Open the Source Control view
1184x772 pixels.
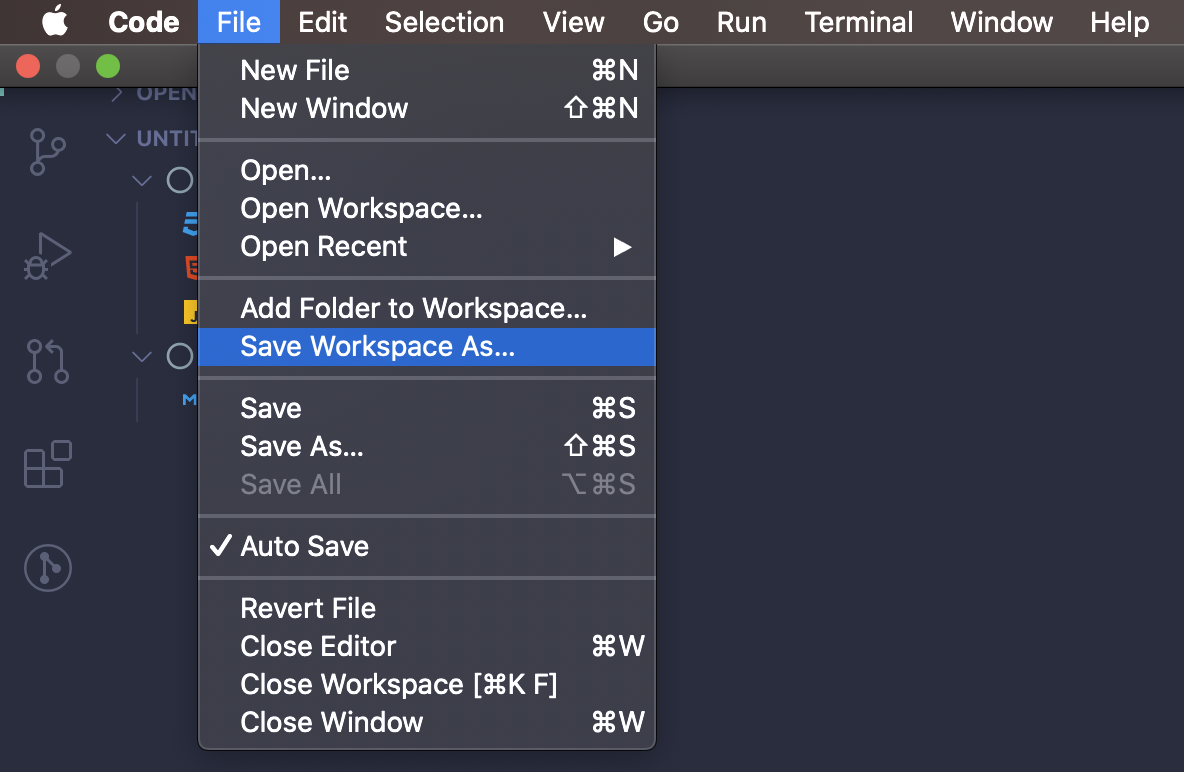[x=48, y=152]
